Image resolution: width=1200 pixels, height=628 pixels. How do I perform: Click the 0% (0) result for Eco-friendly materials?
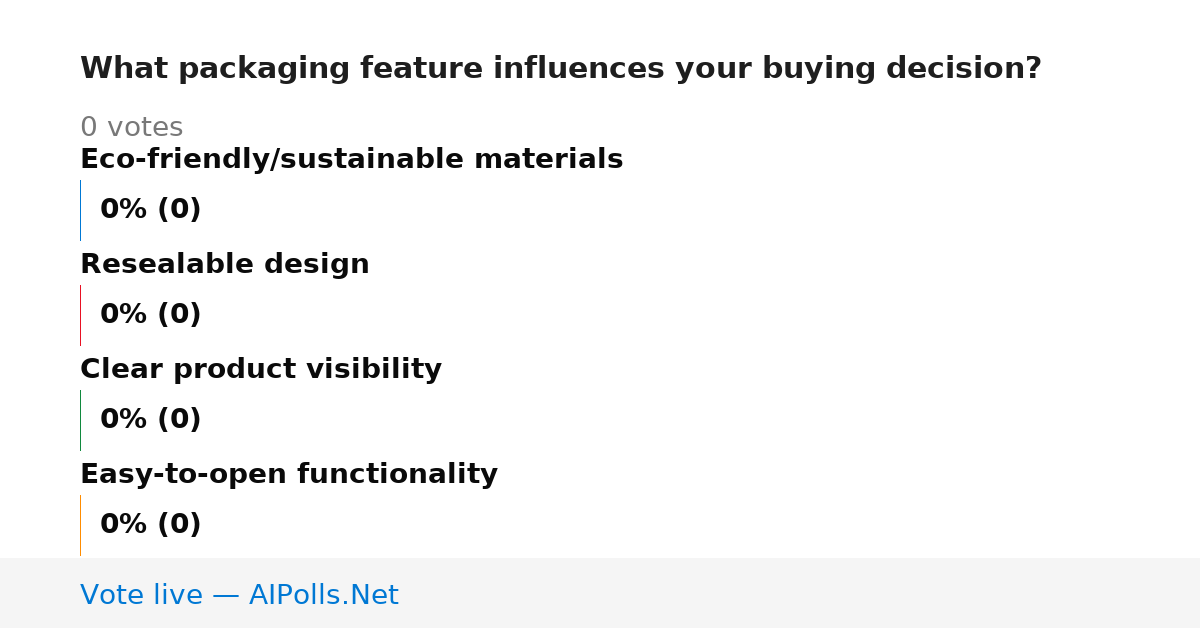tap(151, 210)
